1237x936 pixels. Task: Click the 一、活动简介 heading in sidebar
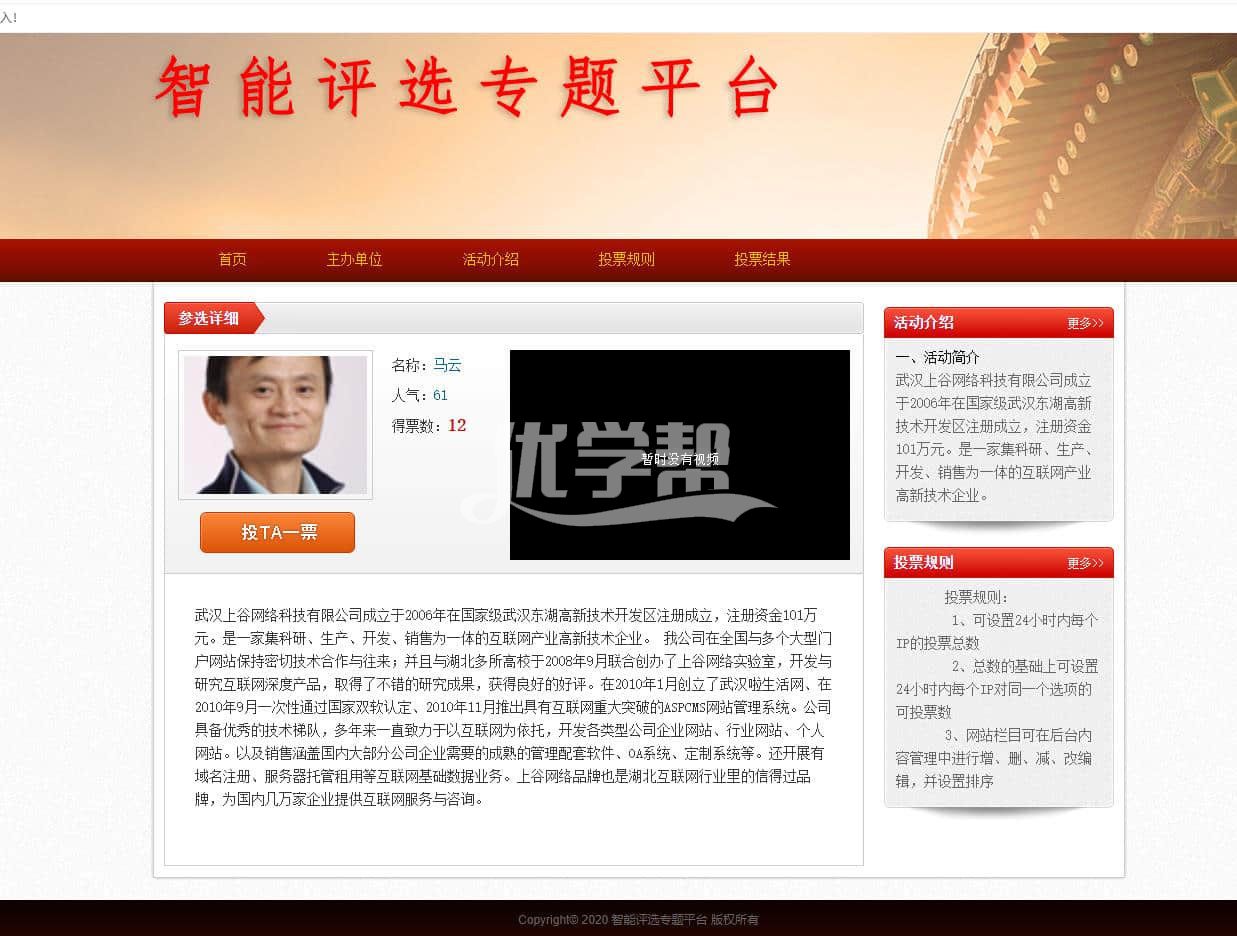coord(938,357)
